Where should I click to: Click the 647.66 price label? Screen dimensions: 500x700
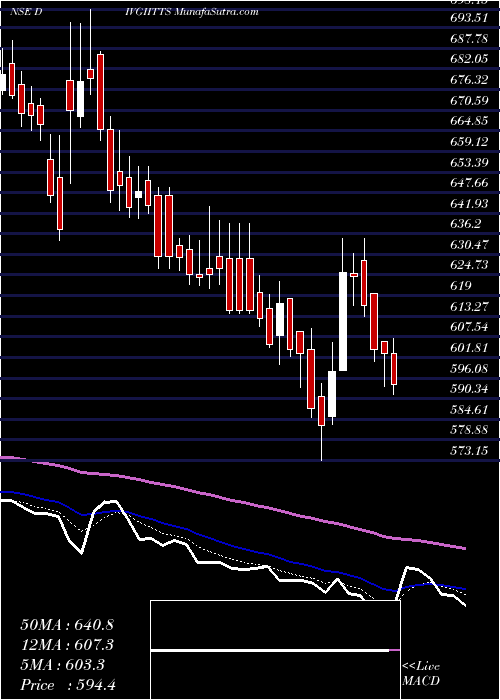click(469, 183)
